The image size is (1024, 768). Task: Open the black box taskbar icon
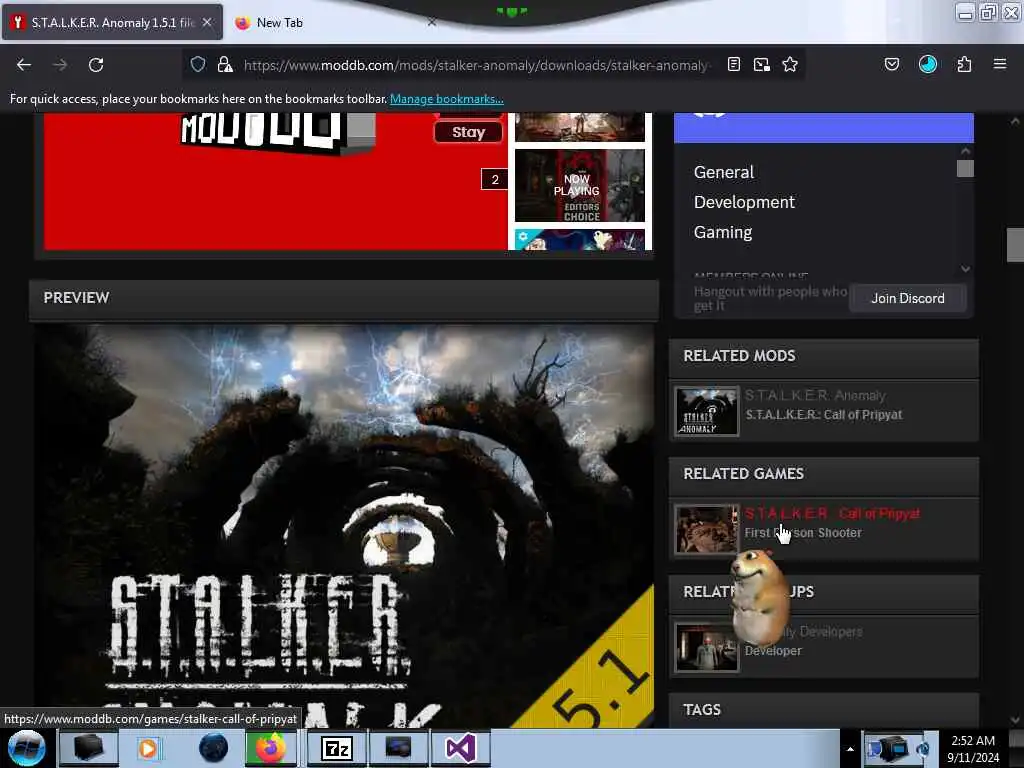tap(88, 748)
